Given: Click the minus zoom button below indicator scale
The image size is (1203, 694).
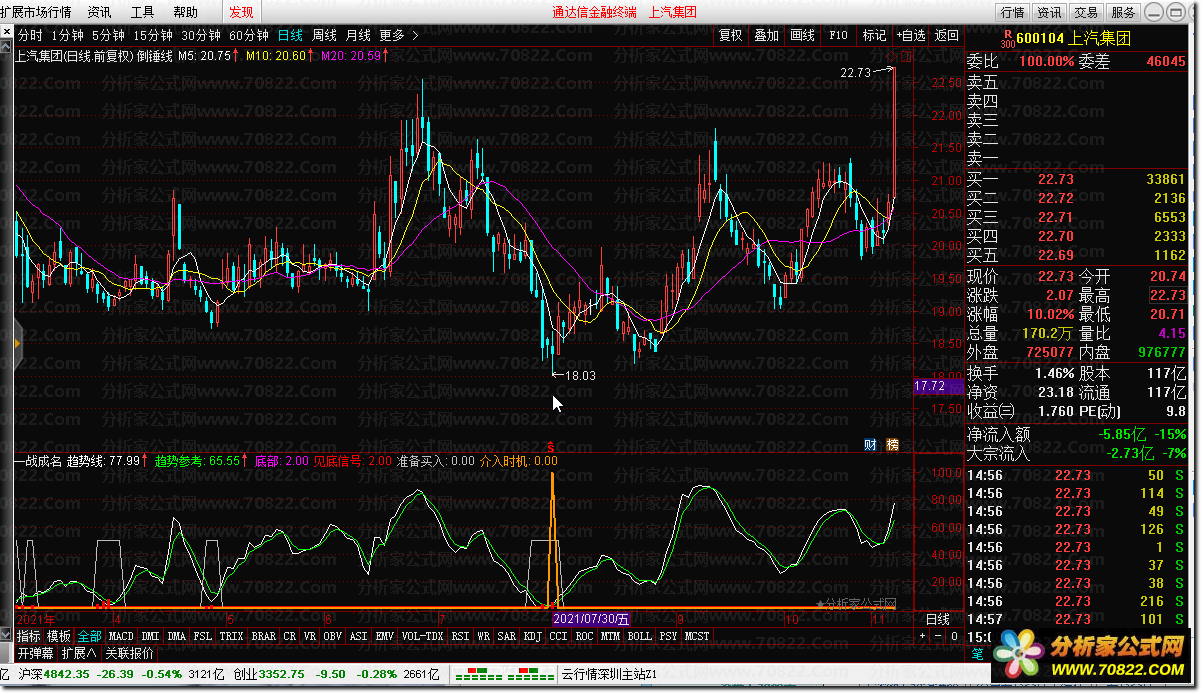Looking at the screenshot, I should click(x=937, y=636).
